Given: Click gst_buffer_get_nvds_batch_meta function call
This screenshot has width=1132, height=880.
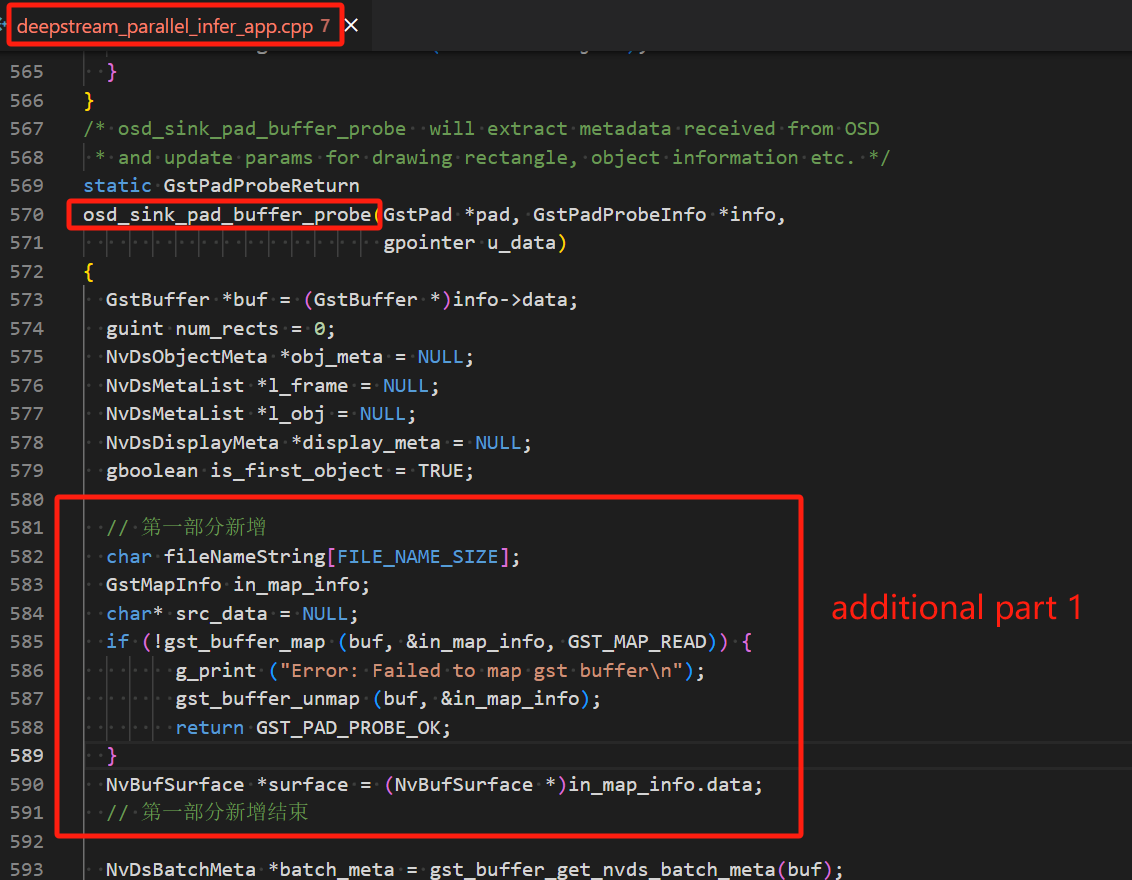Looking at the screenshot, I should (x=602, y=869).
